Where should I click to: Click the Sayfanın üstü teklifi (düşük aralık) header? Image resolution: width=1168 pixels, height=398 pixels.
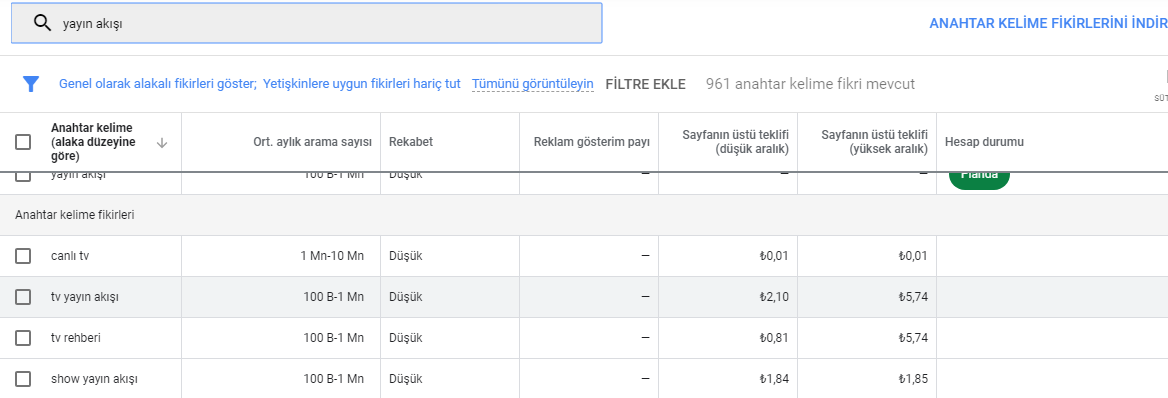735,142
